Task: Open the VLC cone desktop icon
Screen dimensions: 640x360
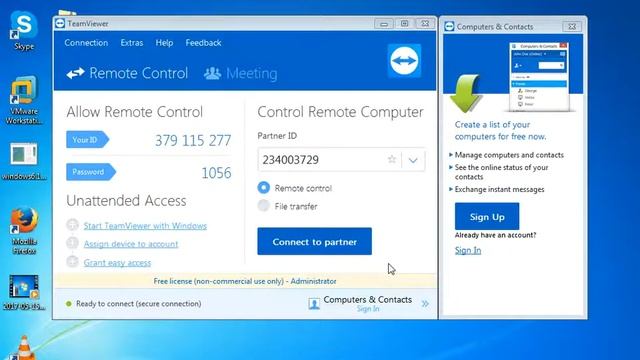Action: coord(24,347)
